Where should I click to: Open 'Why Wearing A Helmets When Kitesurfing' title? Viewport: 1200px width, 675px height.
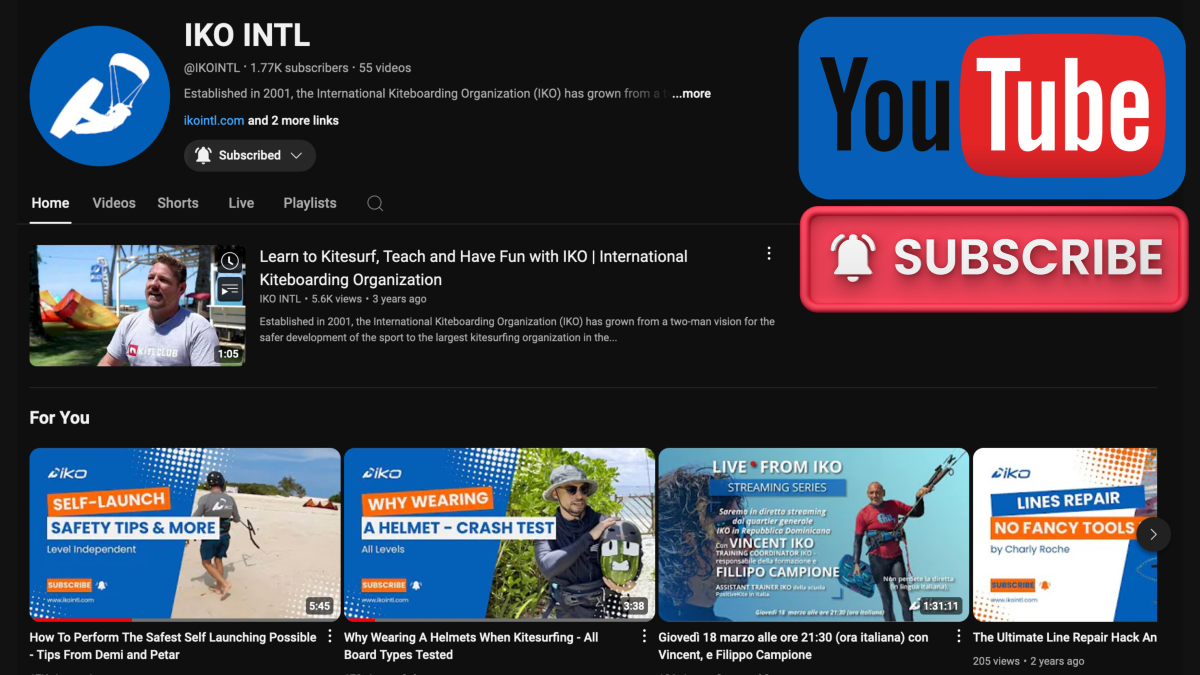point(471,646)
